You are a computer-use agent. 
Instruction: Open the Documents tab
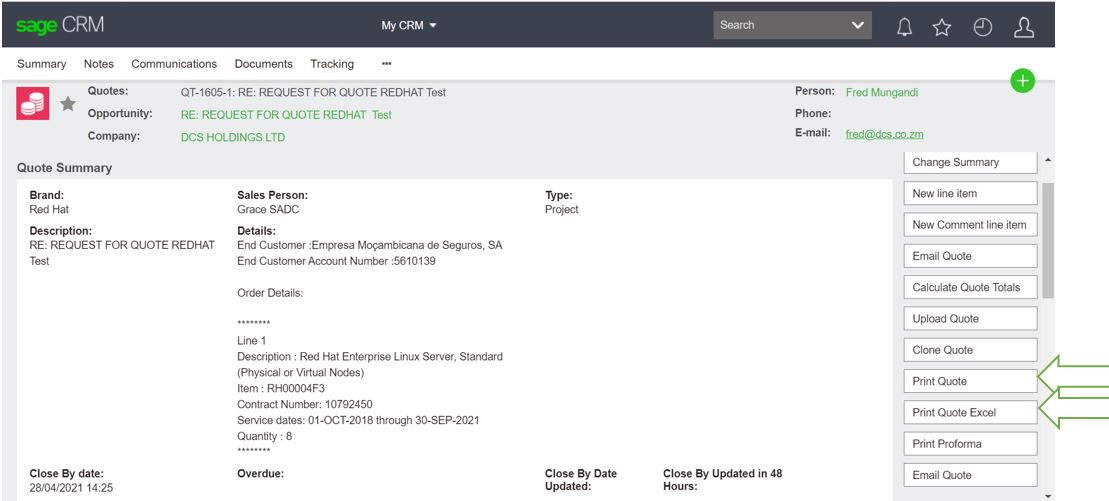263,64
